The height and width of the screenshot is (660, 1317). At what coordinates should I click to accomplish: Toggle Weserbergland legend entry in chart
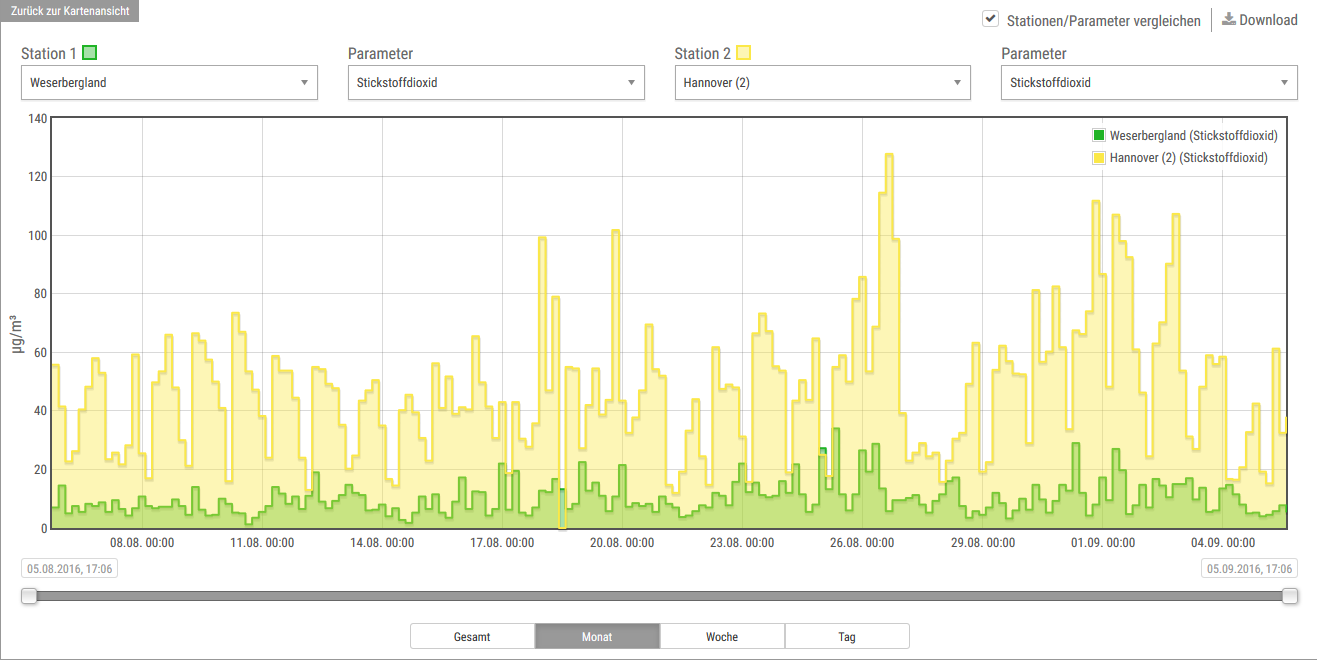[1185, 136]
